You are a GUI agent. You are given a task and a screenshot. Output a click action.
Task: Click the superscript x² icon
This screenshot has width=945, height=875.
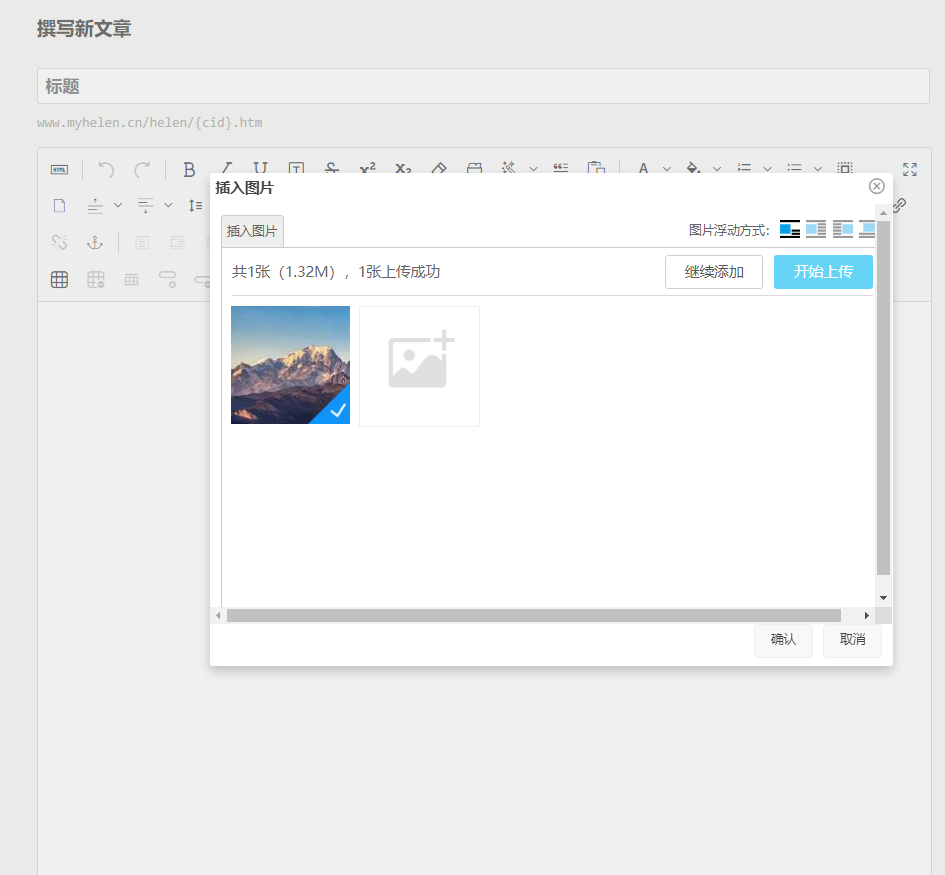pos(368,169)
